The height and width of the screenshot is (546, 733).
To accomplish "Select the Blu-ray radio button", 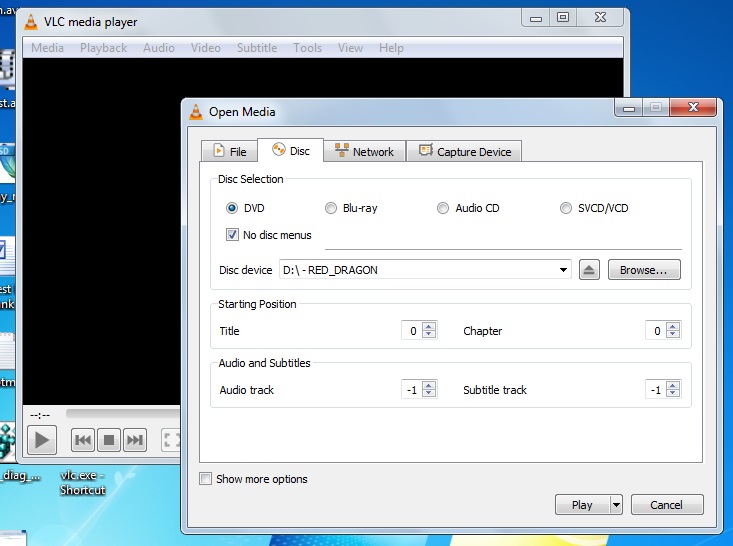I will pyautogui.click(x=331, y=208).
